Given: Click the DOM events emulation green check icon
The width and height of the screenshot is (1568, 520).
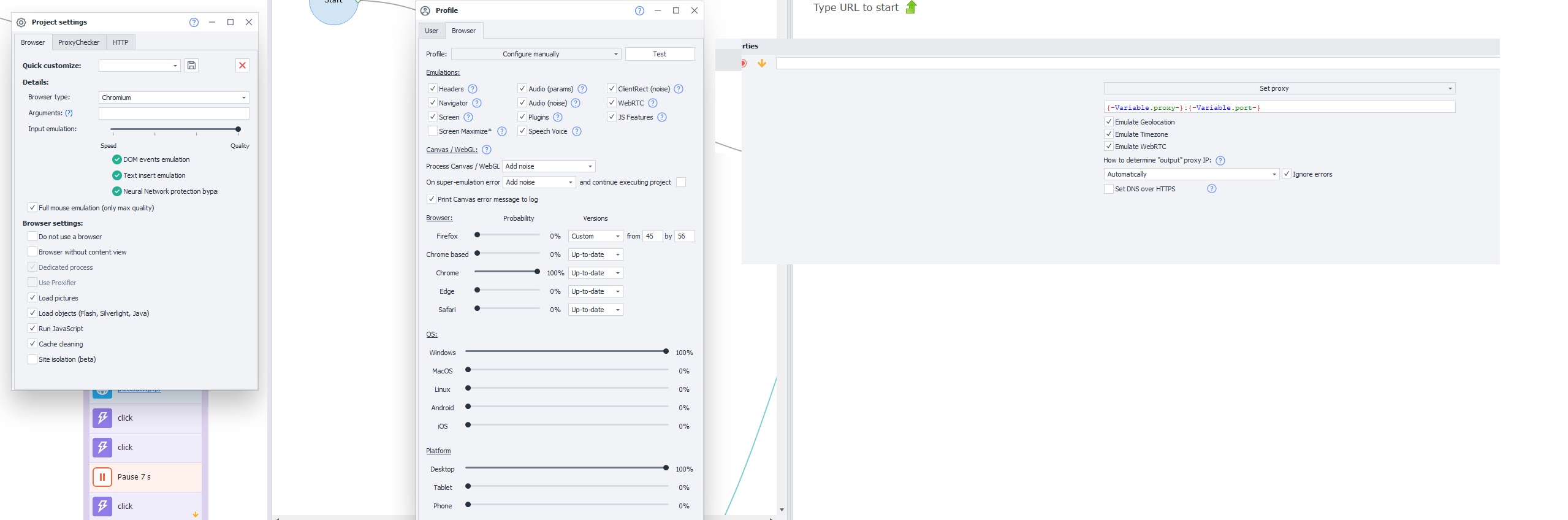Looking at the screenshot, I should (x=117, y=159).
